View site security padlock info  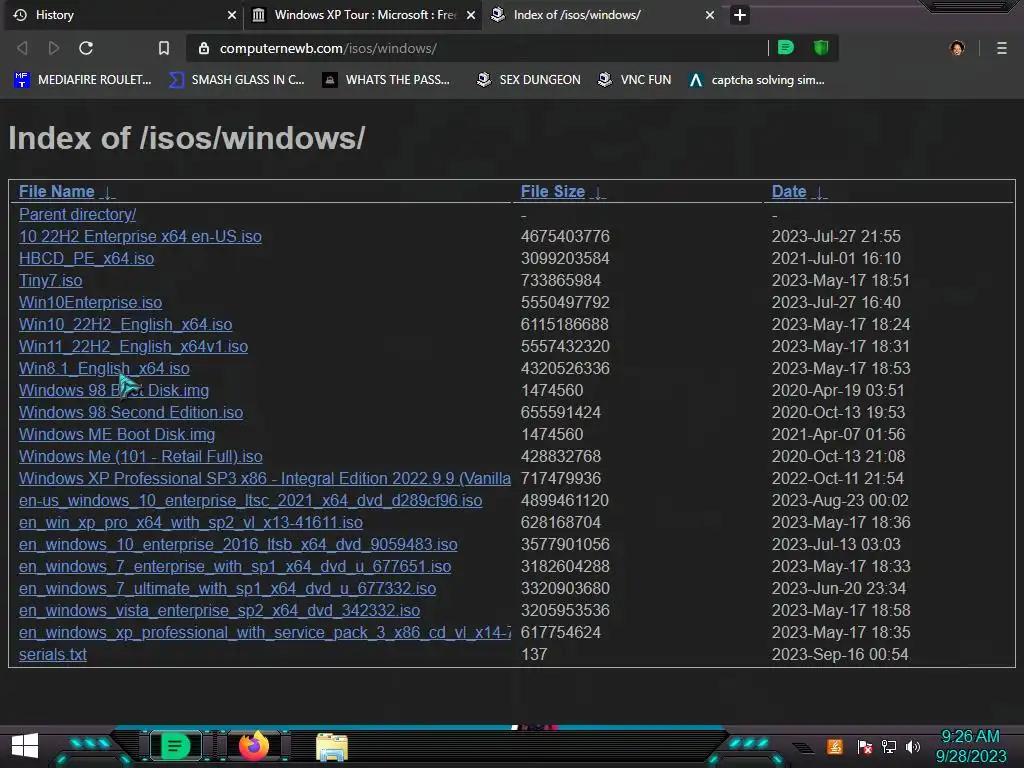point(204,48)
